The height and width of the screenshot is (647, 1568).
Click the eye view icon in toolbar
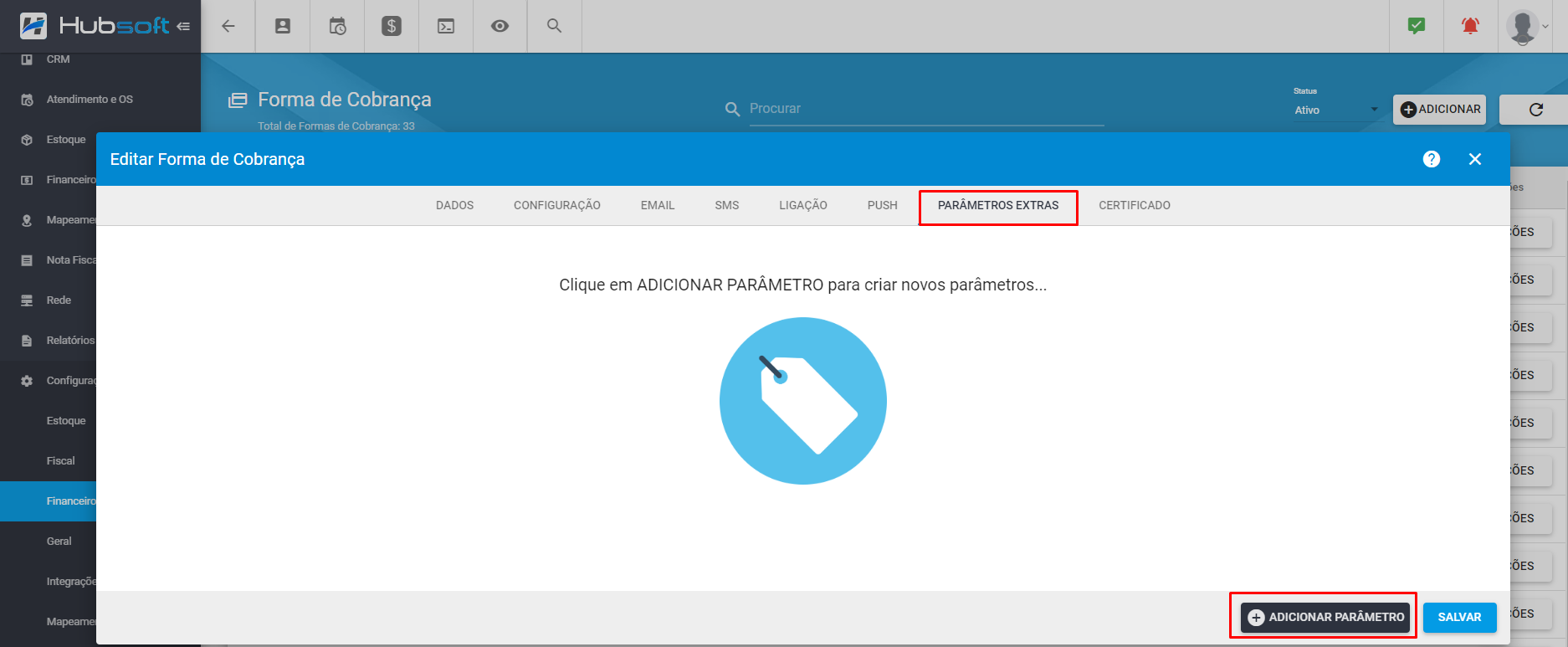(500, 26)
